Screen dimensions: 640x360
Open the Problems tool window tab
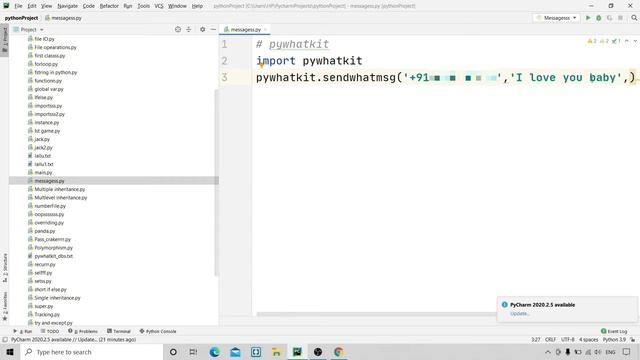click(x=83, y=331)
